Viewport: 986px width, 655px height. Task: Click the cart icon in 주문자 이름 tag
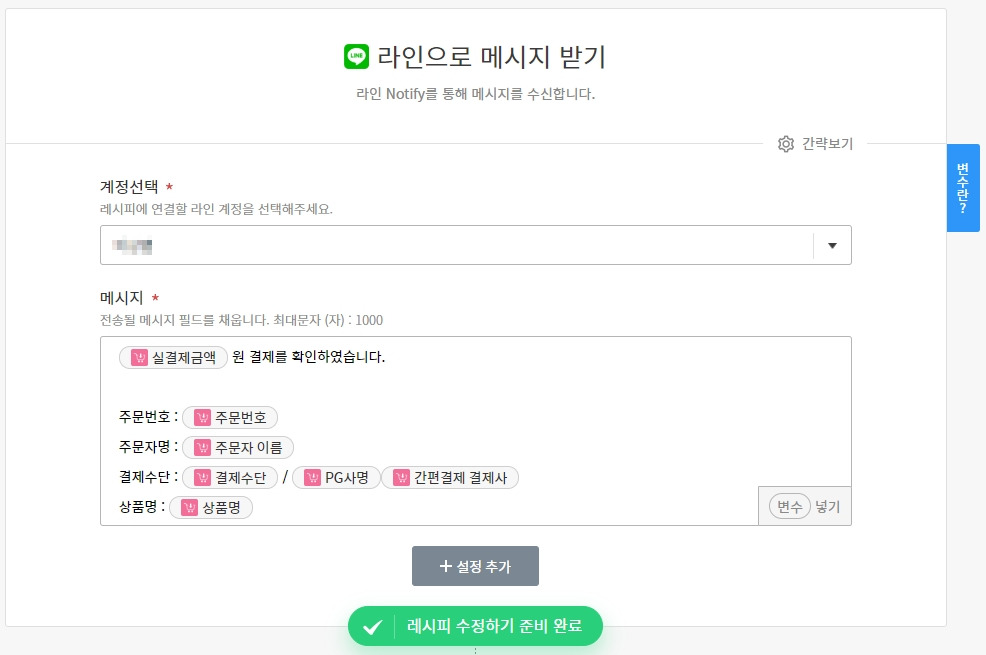click(x=203, y=448)
